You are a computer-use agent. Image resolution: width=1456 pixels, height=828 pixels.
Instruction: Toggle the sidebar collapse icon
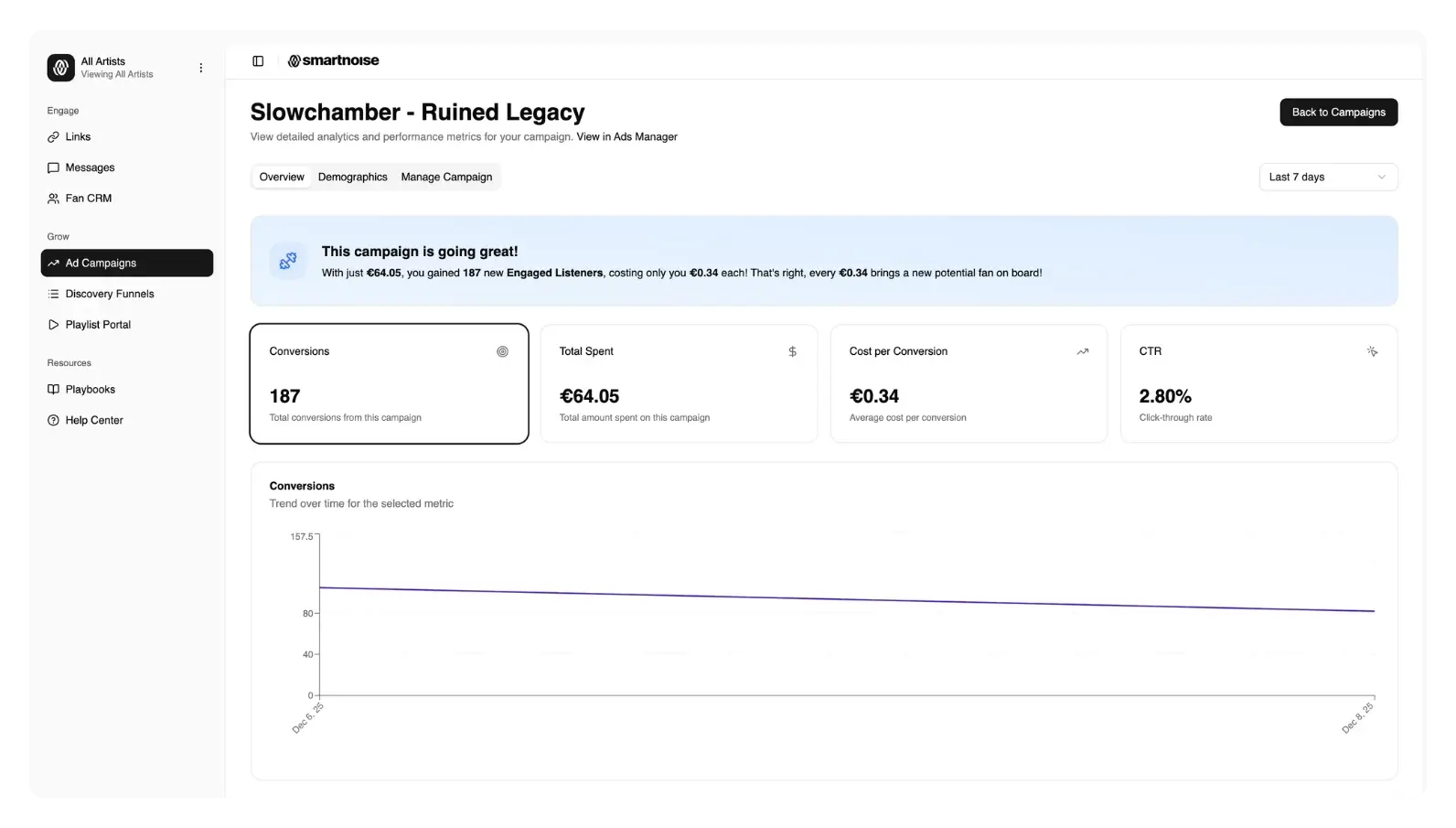(258, 61)
